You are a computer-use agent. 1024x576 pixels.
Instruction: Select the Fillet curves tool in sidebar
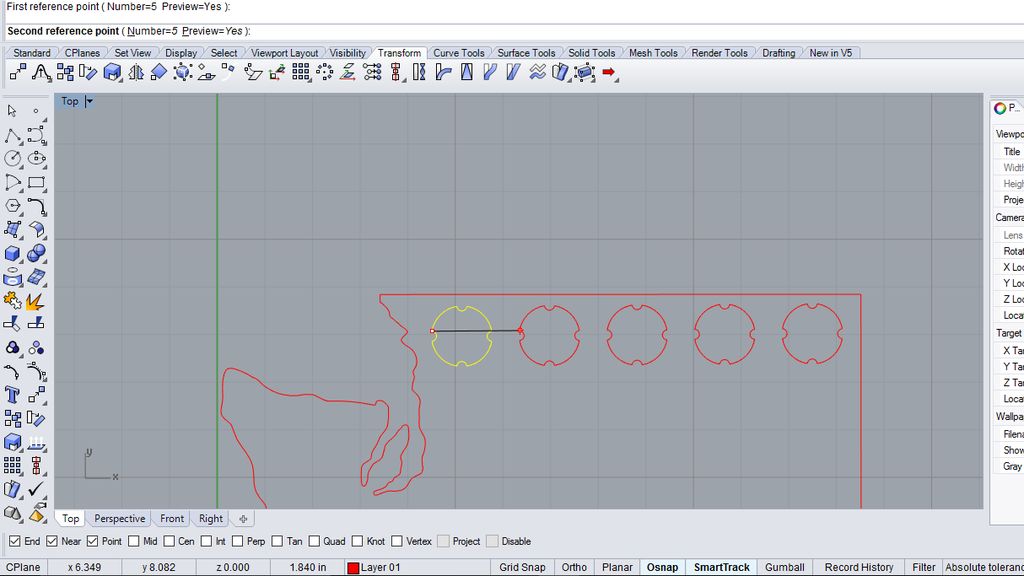37,206
